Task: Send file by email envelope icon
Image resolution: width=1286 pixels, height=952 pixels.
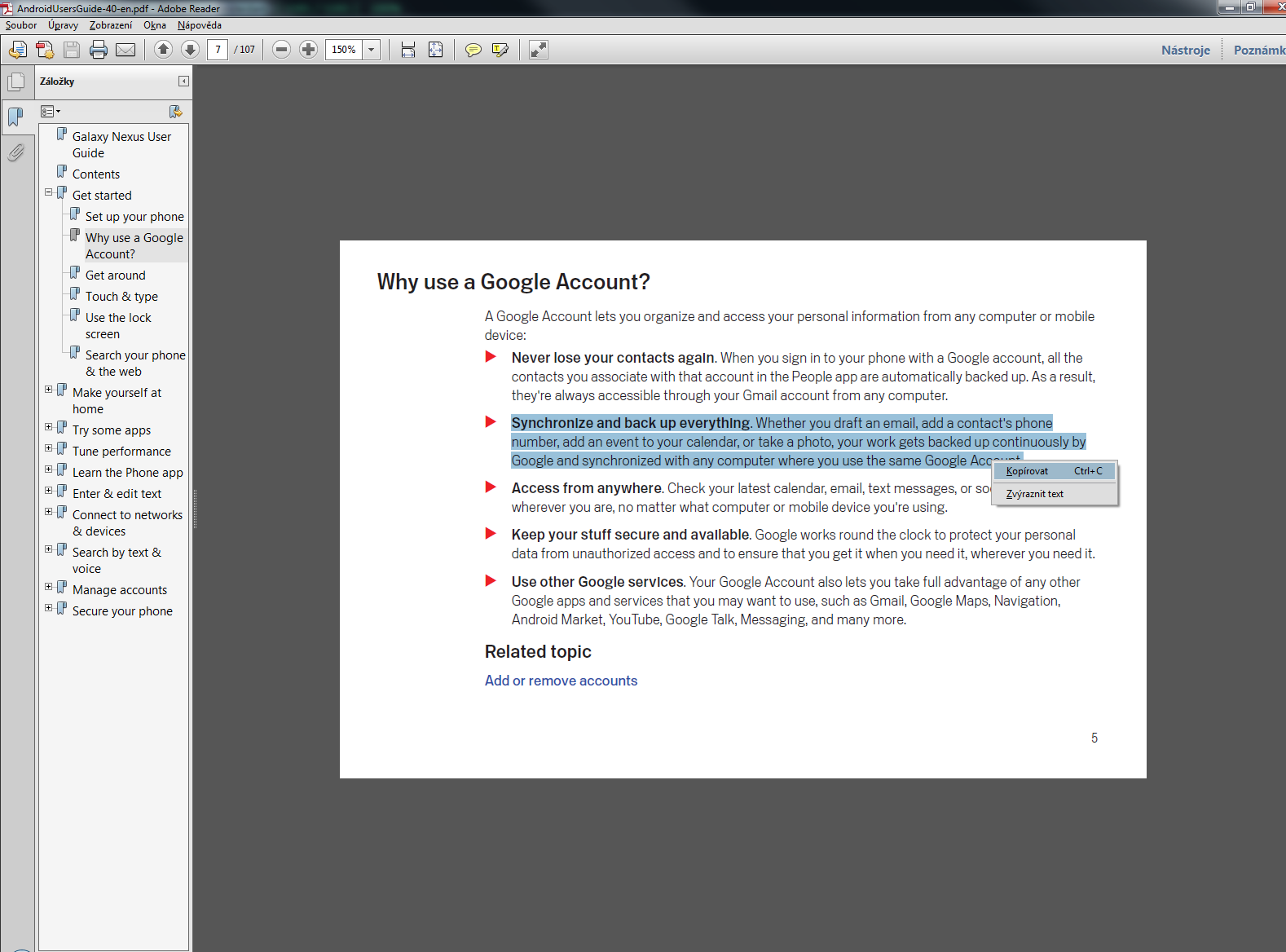Action: (126, 50)
